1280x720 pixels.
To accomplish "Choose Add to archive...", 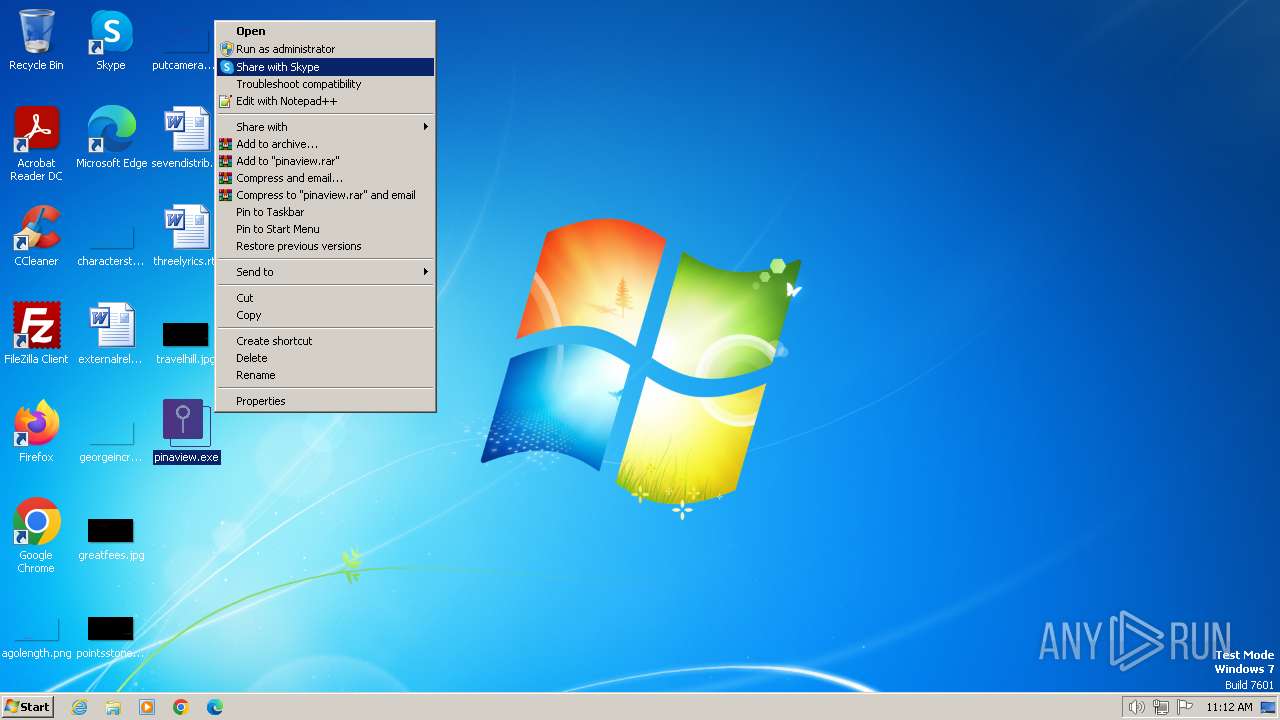I will [x=326, y=144].
